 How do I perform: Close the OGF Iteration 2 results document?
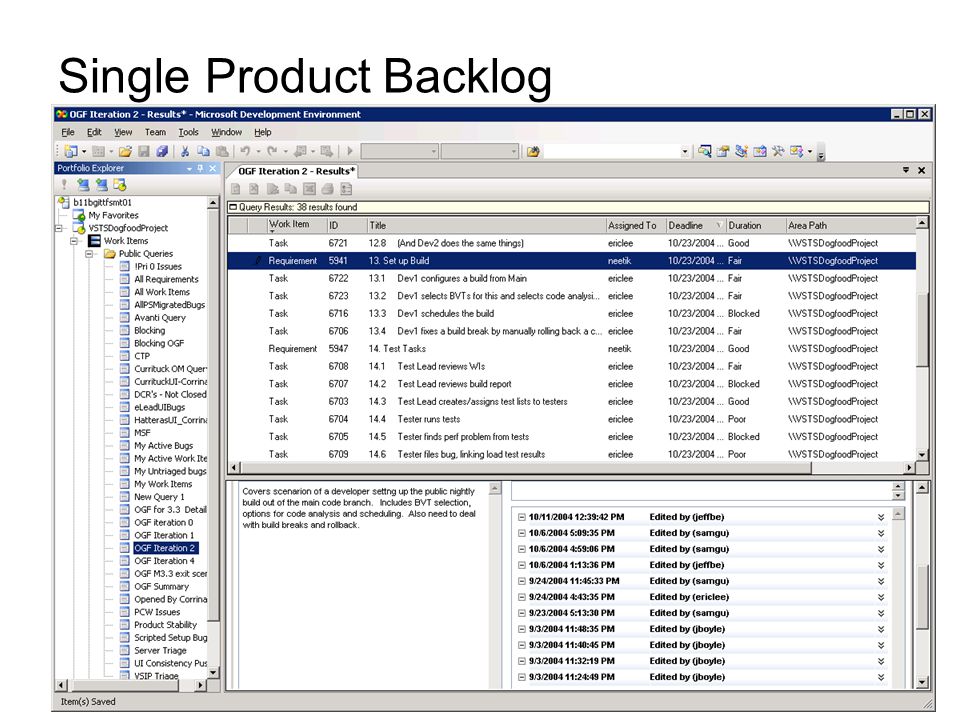tap(921, 170)
